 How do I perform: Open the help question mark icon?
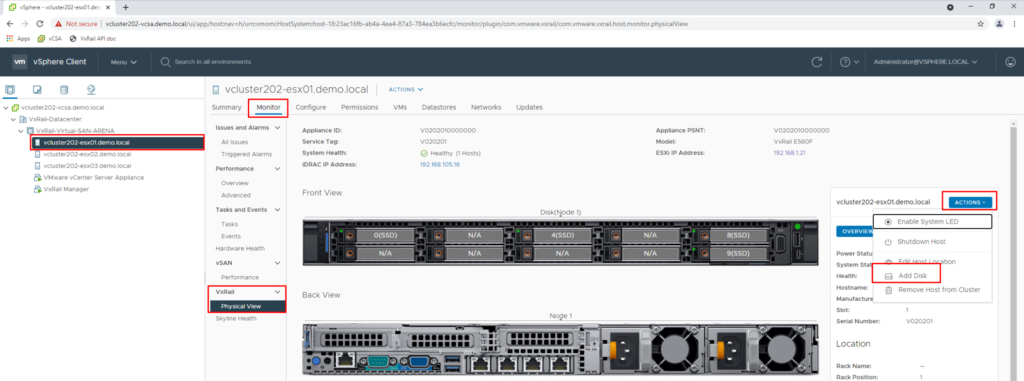pos(849,62)
